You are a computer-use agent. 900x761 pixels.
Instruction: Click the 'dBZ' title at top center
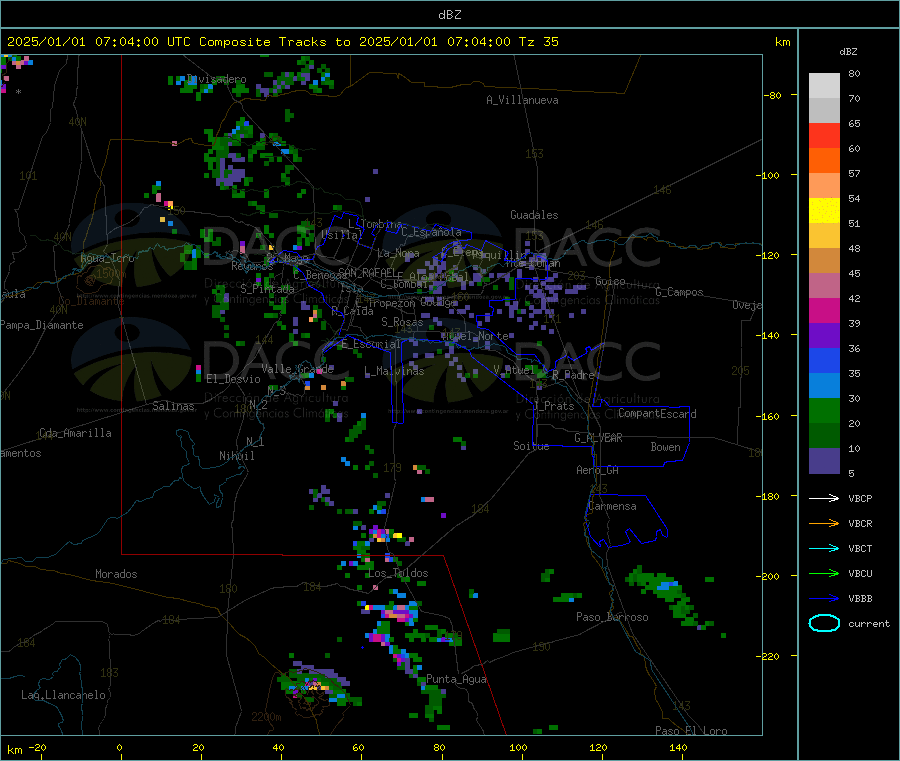click(449, 15)
